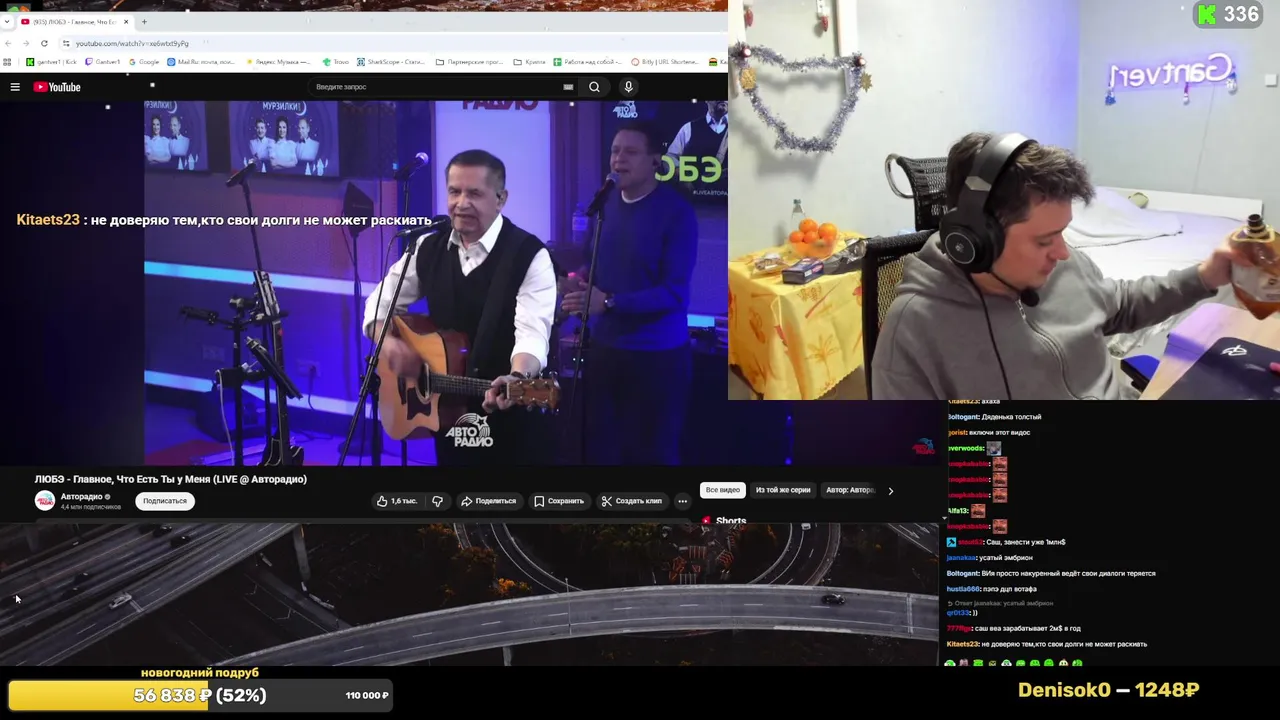Open the YouTube hamburger guide menu
This screenshot has width=1280, height=720.
[x=15, y=87]
